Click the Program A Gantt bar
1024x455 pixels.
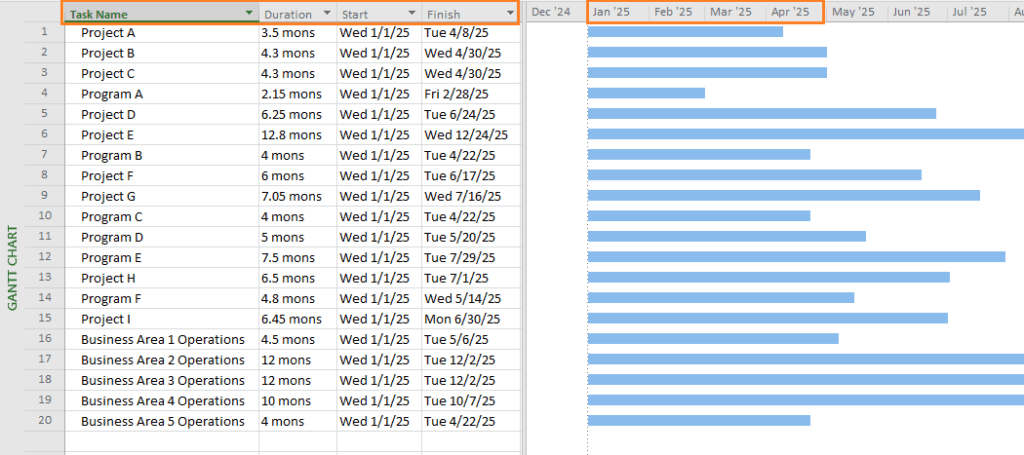(x=646, y=93)
